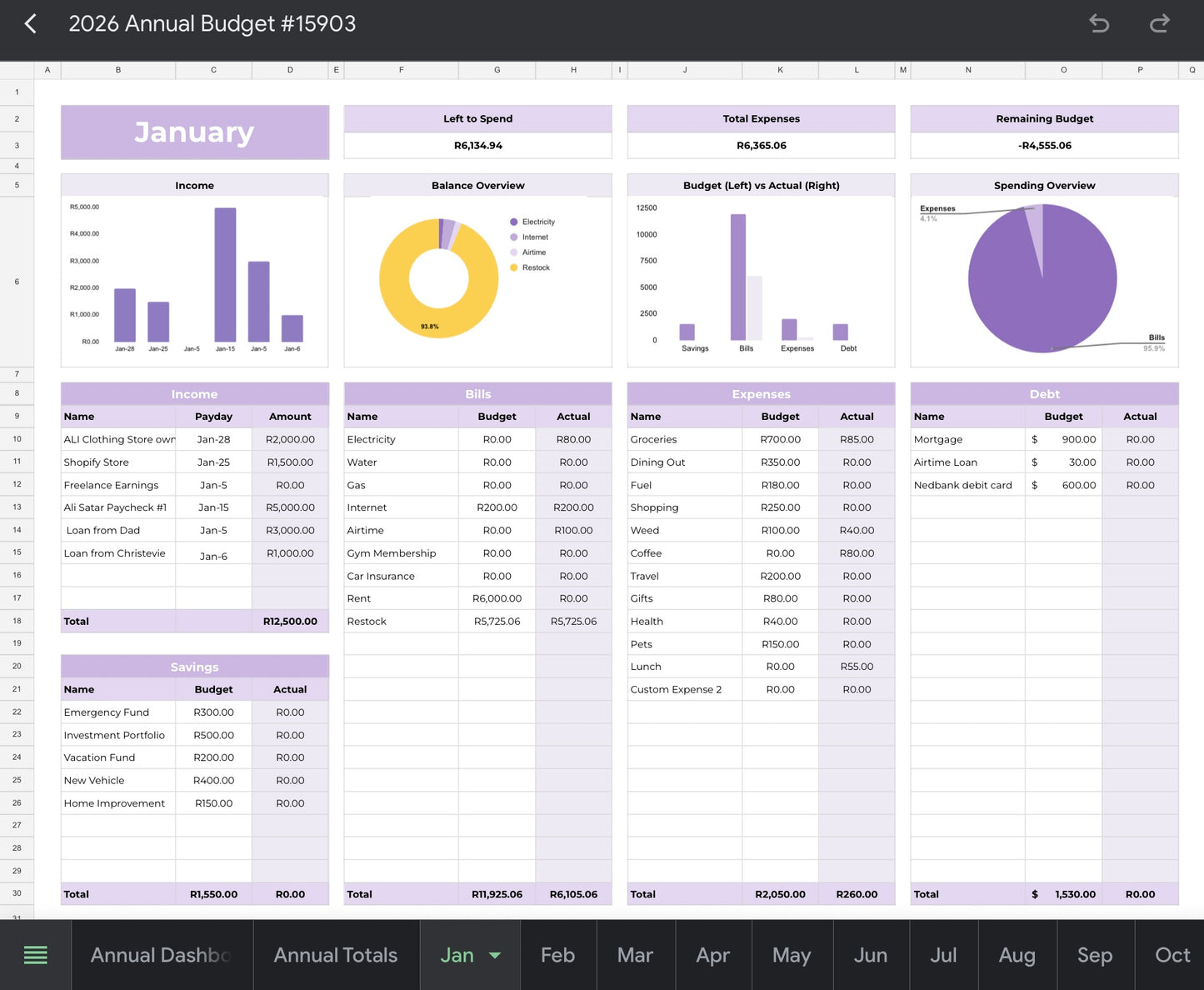Select column N header
Viewport: 1204px width, 990px height.
point(968,70)
